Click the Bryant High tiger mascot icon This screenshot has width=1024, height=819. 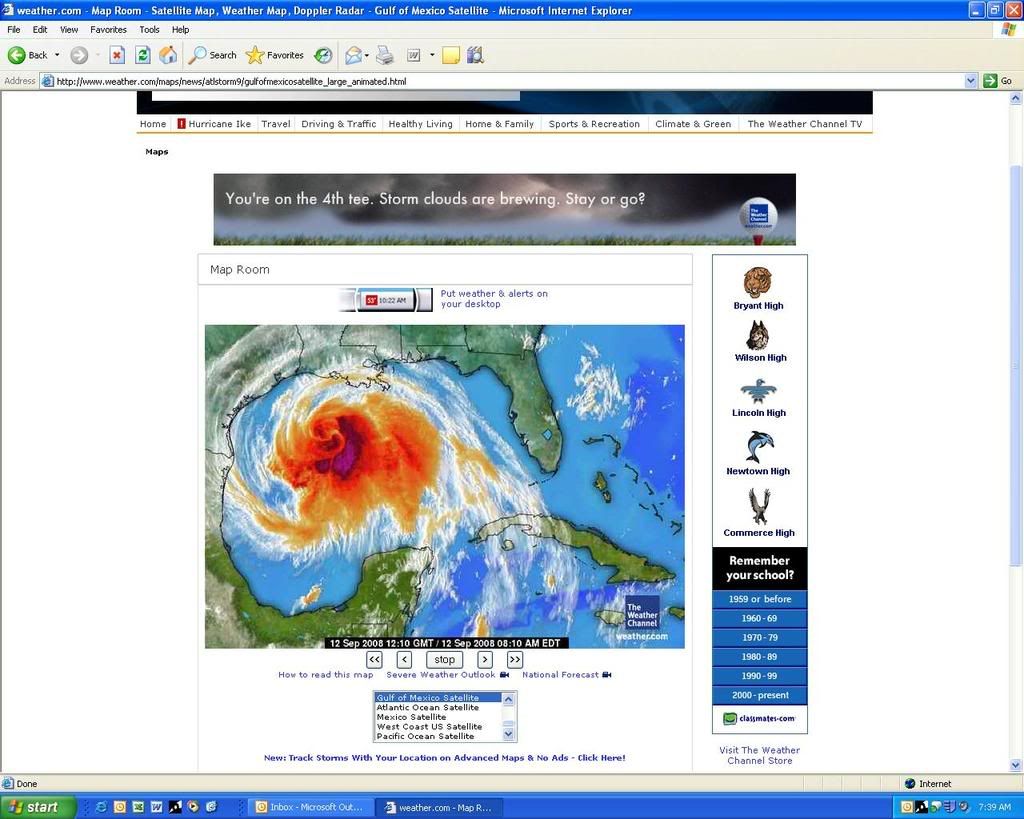pyautogui.click(x=758, y=282)
